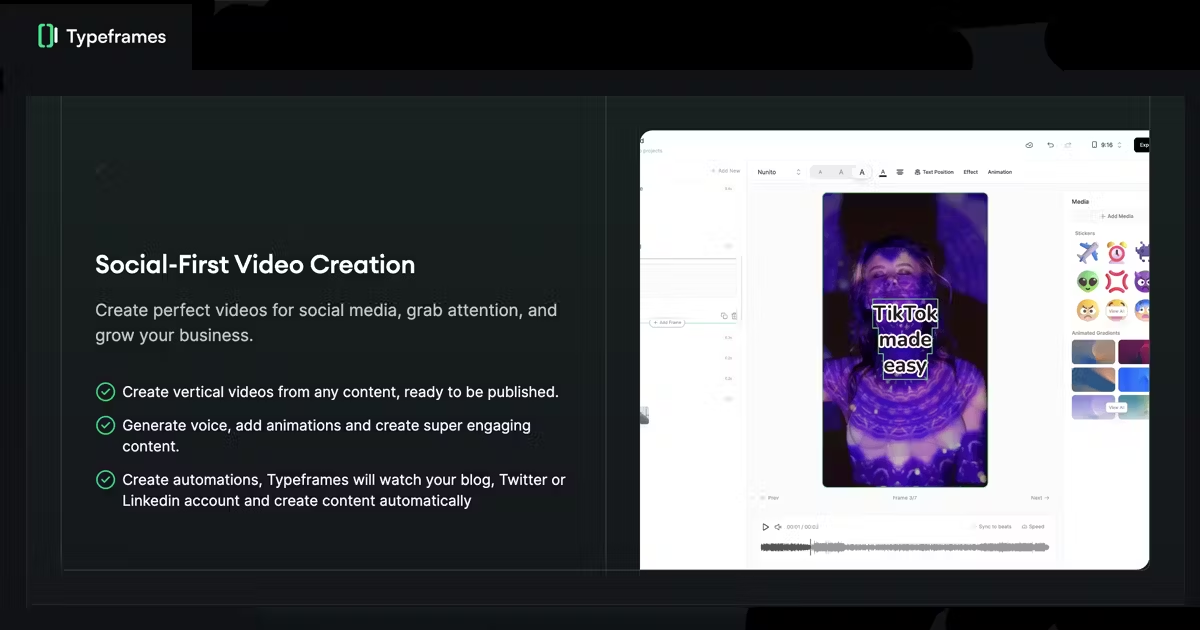Viewport: 1200px width, 630px height.
Task: Click Add Media in the Media panel
Action: [x=1117, y=215]
